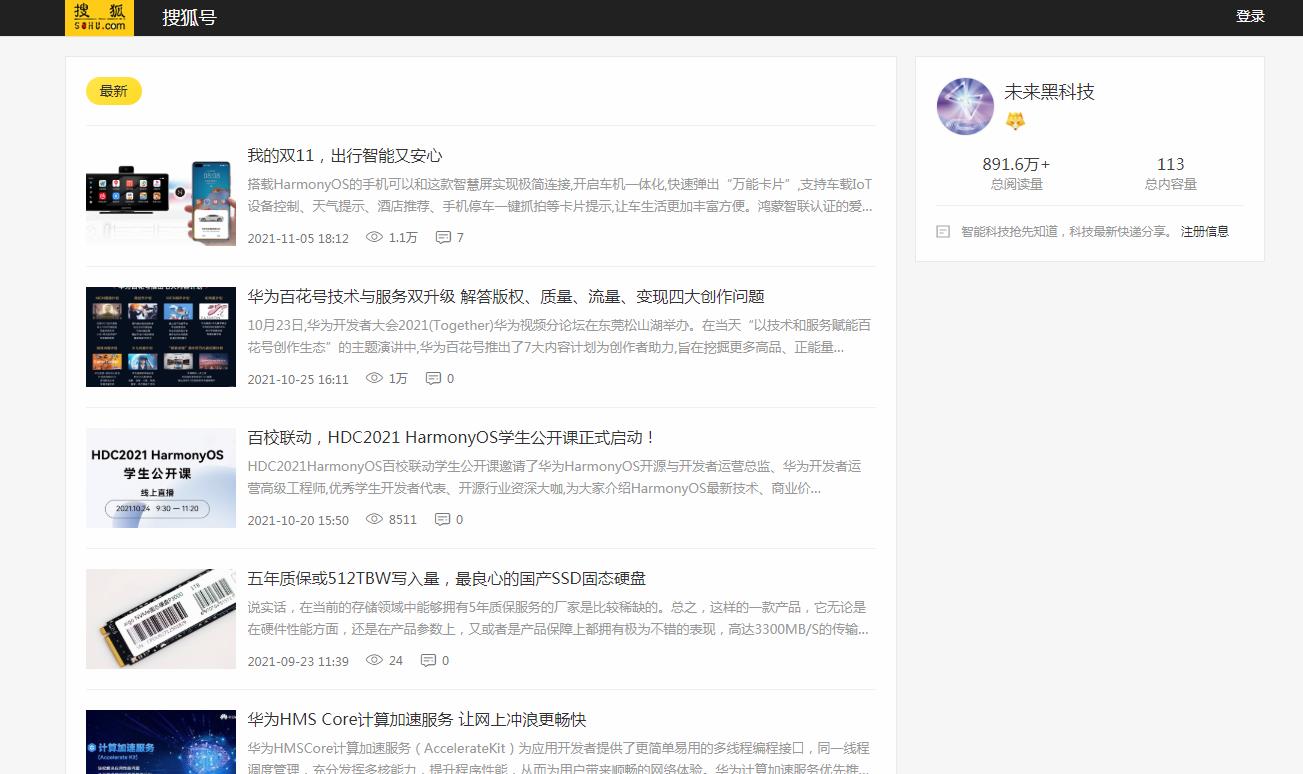This screenshot has height=774, width=1303.
Task: Click 登录 to log in
Action: click(1250, 16)
